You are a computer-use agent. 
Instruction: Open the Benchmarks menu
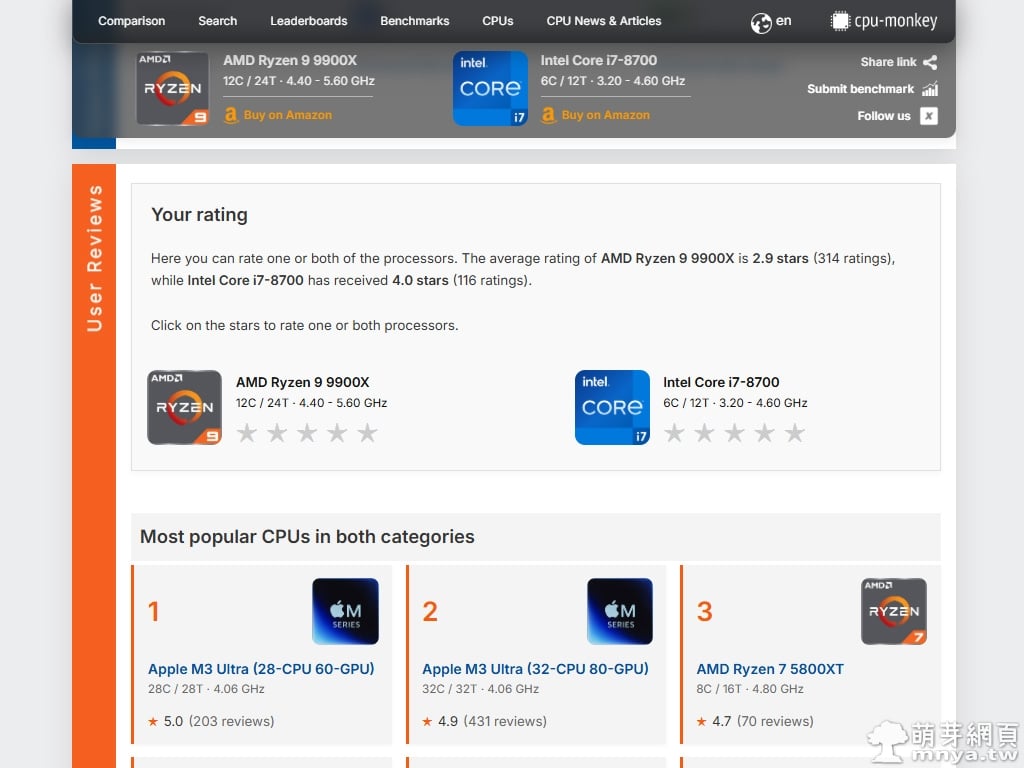click(414, 21)
